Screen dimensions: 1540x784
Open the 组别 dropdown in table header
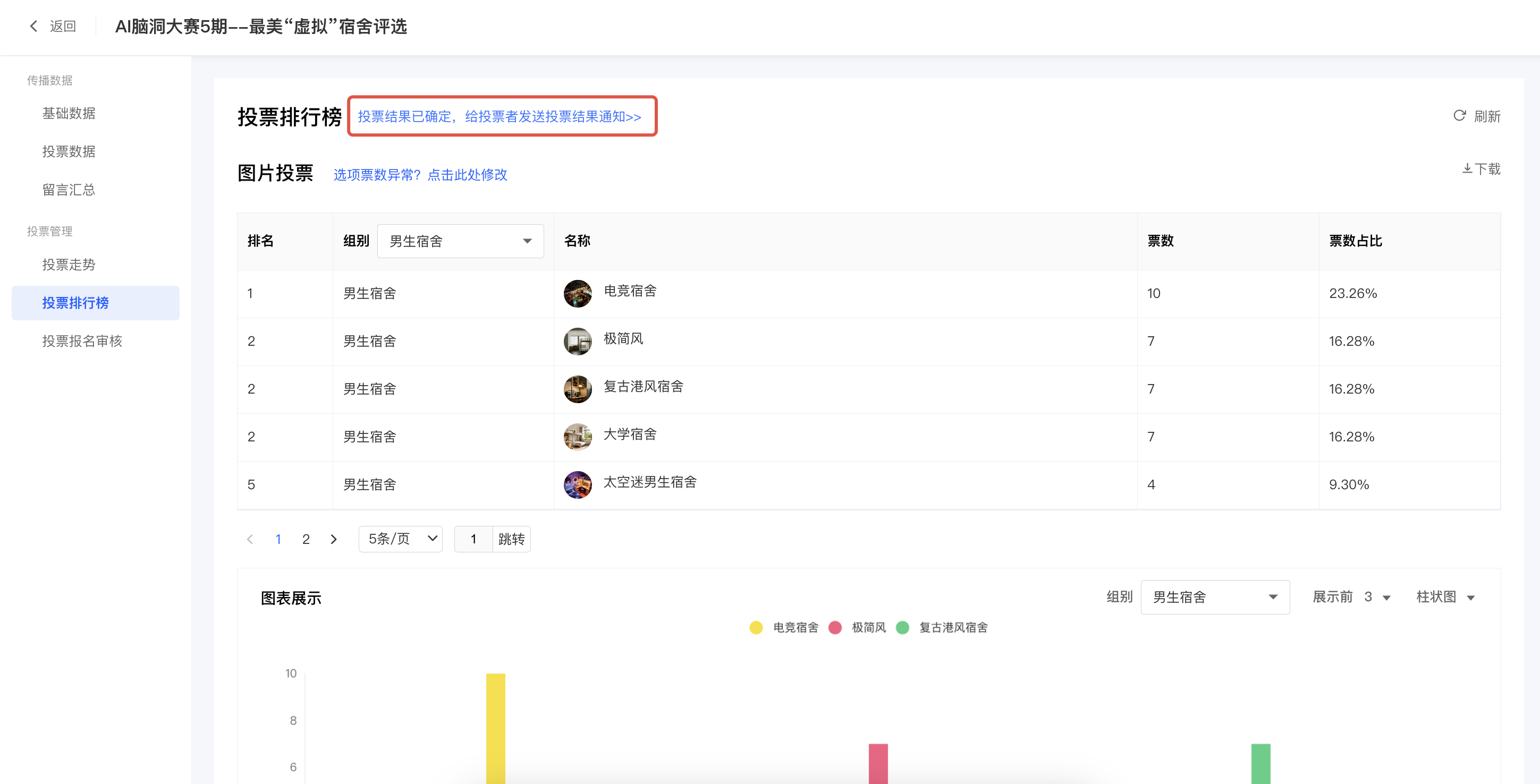[460, 241]
